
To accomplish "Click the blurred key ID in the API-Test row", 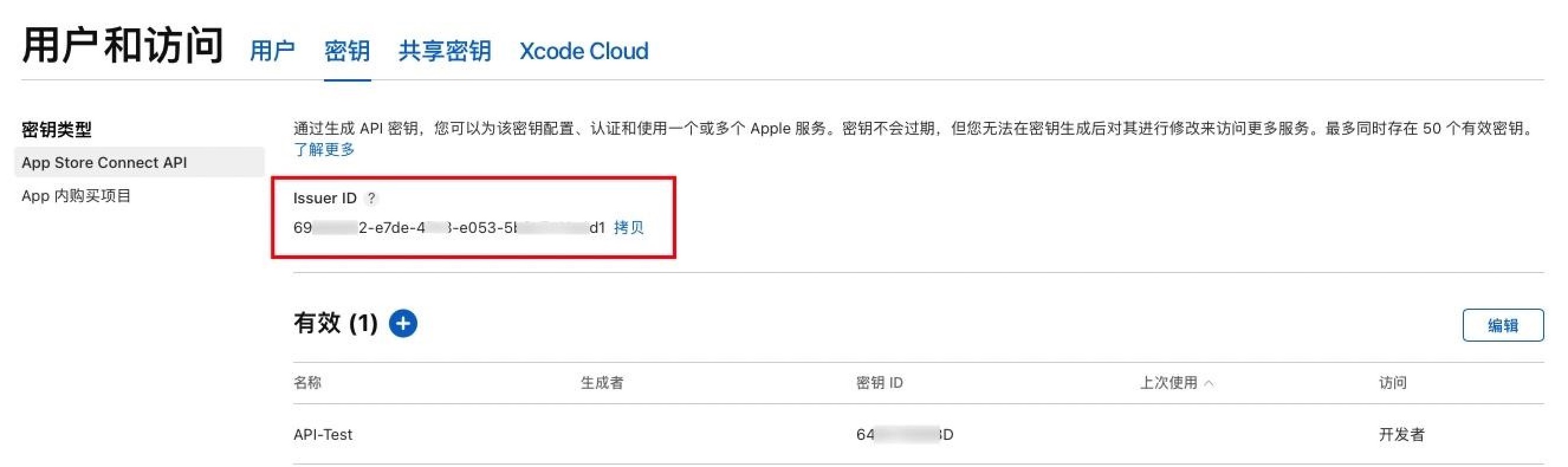I will tap(905, 434).
